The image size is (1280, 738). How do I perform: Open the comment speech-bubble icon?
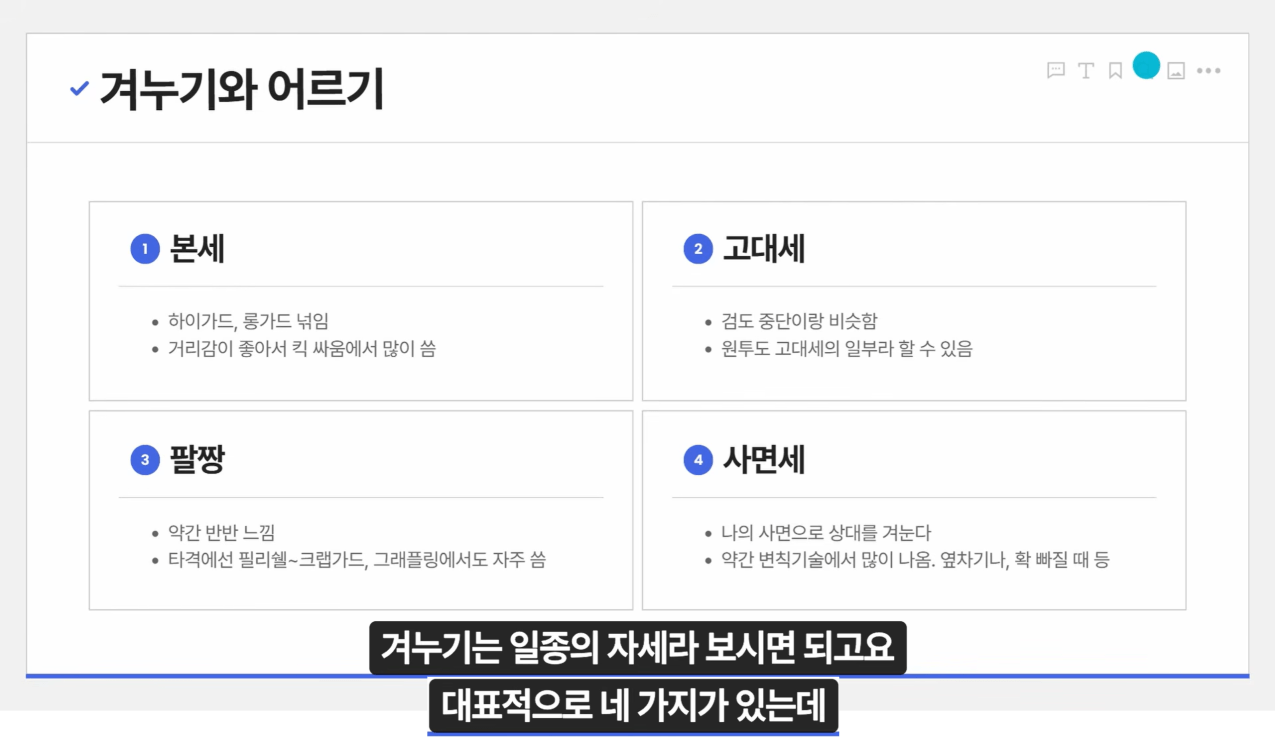pyautogui.click(x=1055, y=70)
